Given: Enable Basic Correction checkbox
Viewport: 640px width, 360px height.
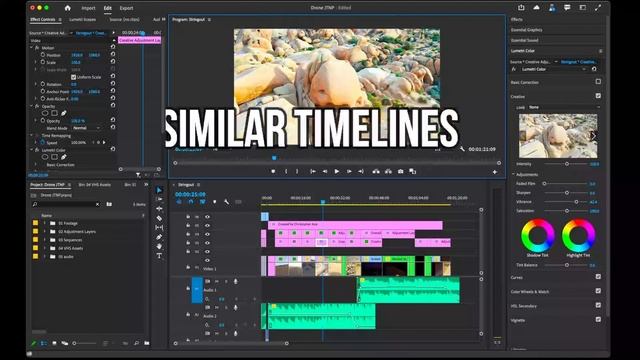Looking at the screenshot, I should (598, 82).
